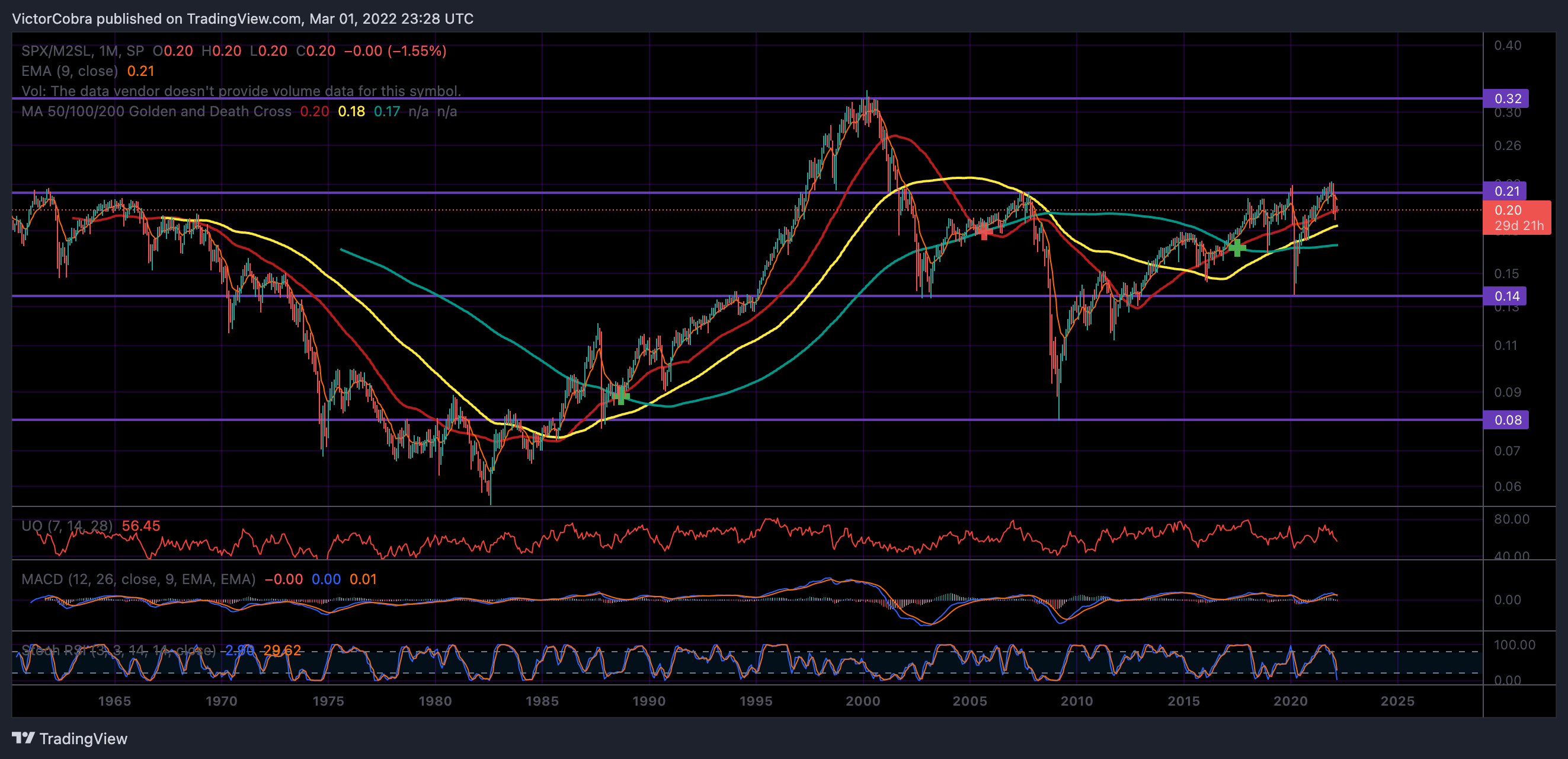Click the 80.00 value on UO scale

1511,519
